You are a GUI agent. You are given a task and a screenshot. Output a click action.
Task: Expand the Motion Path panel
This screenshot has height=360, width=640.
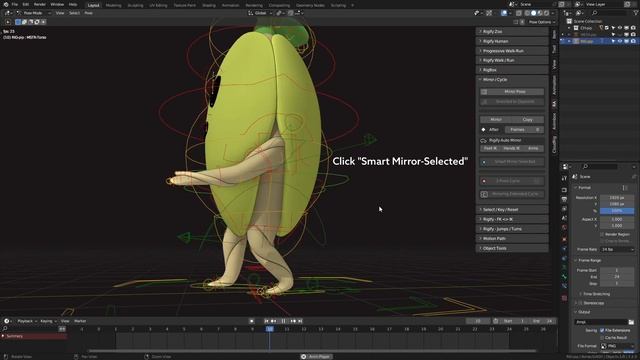[512, 238]
